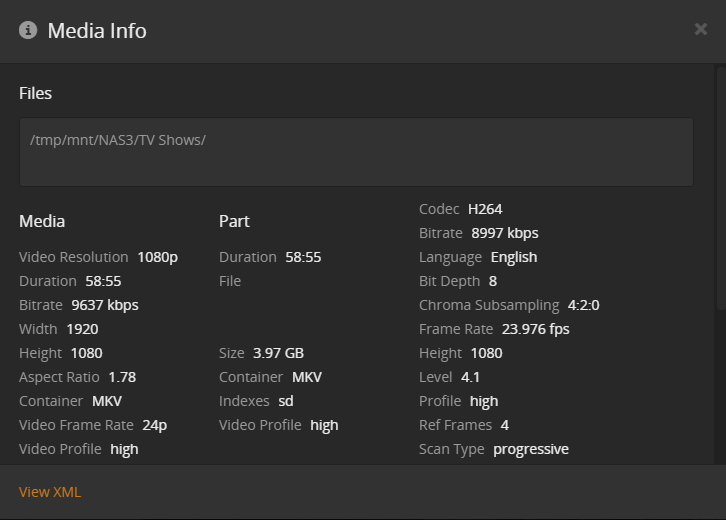Click the Media section heading

click(42, 221)
